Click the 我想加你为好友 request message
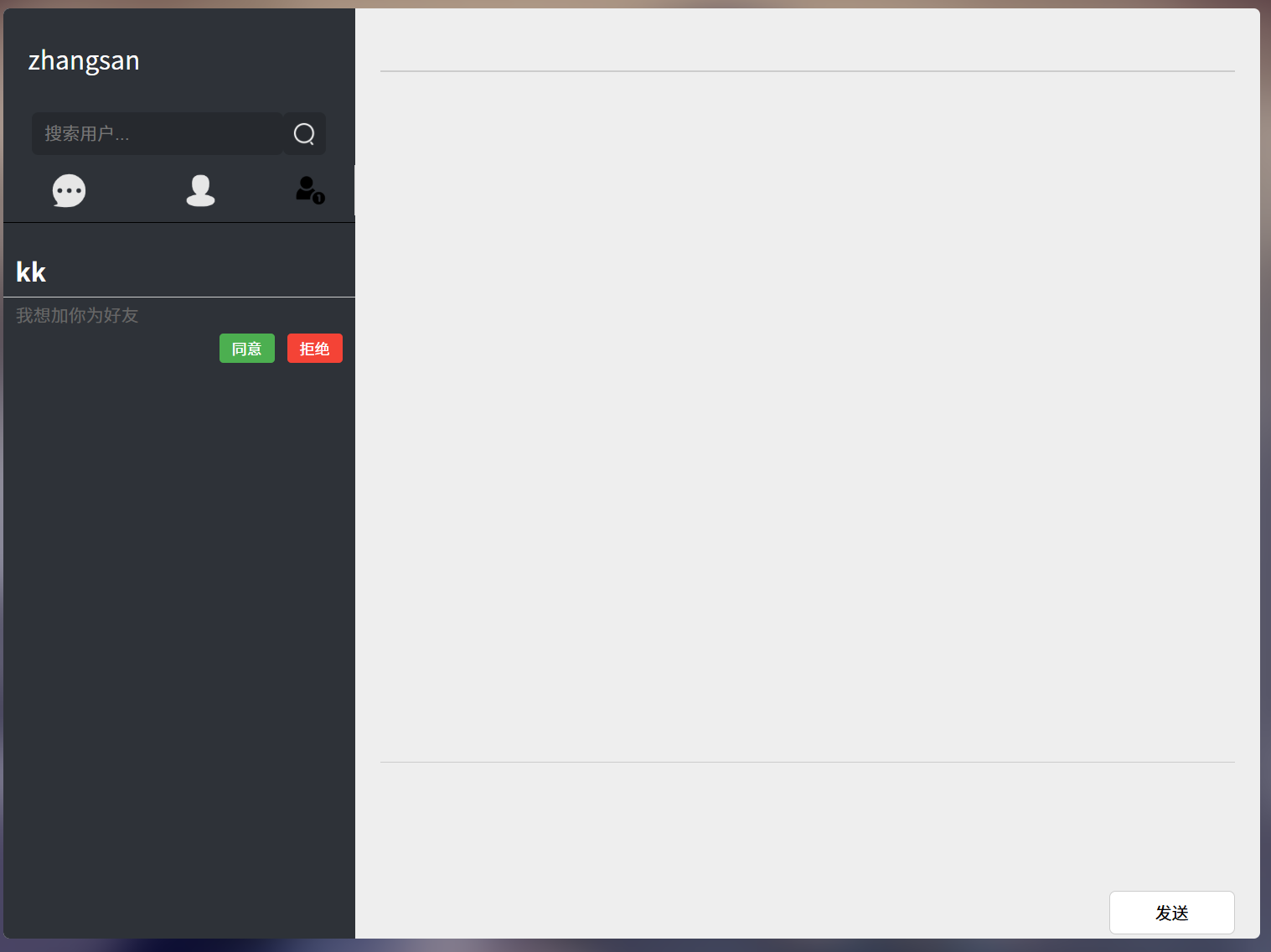Screen dimensions: 1271x952 coord(77,316)
